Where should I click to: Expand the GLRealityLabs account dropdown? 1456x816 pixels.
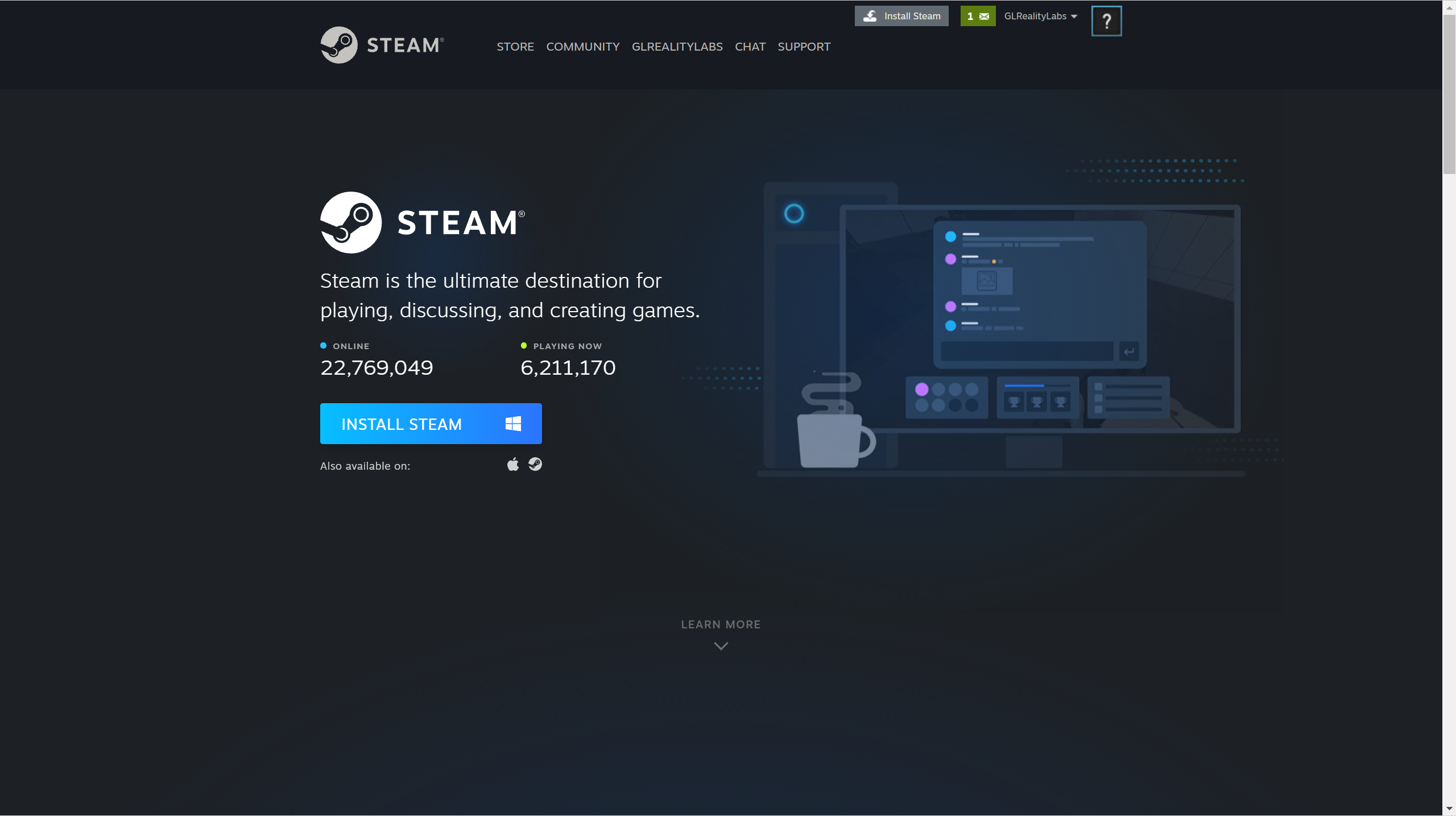[1040, 16]
